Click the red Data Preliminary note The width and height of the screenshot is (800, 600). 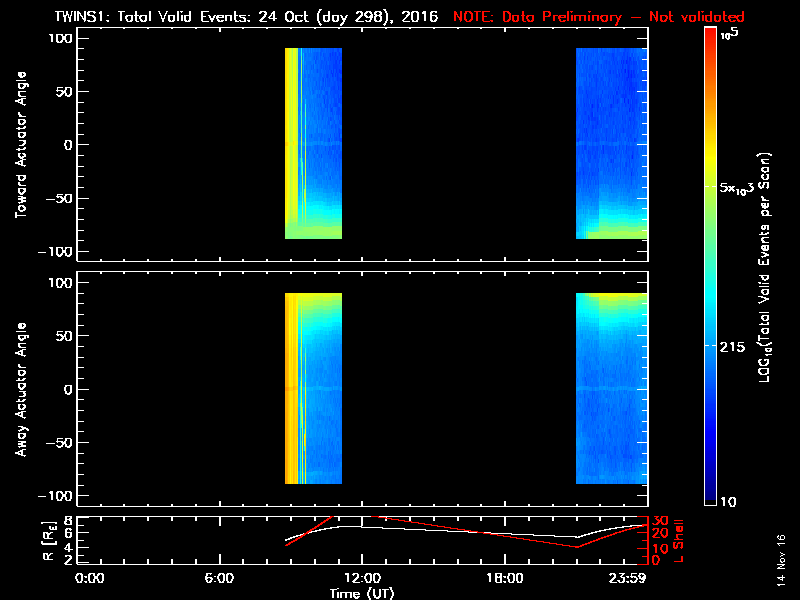click(x=600, y=17)
